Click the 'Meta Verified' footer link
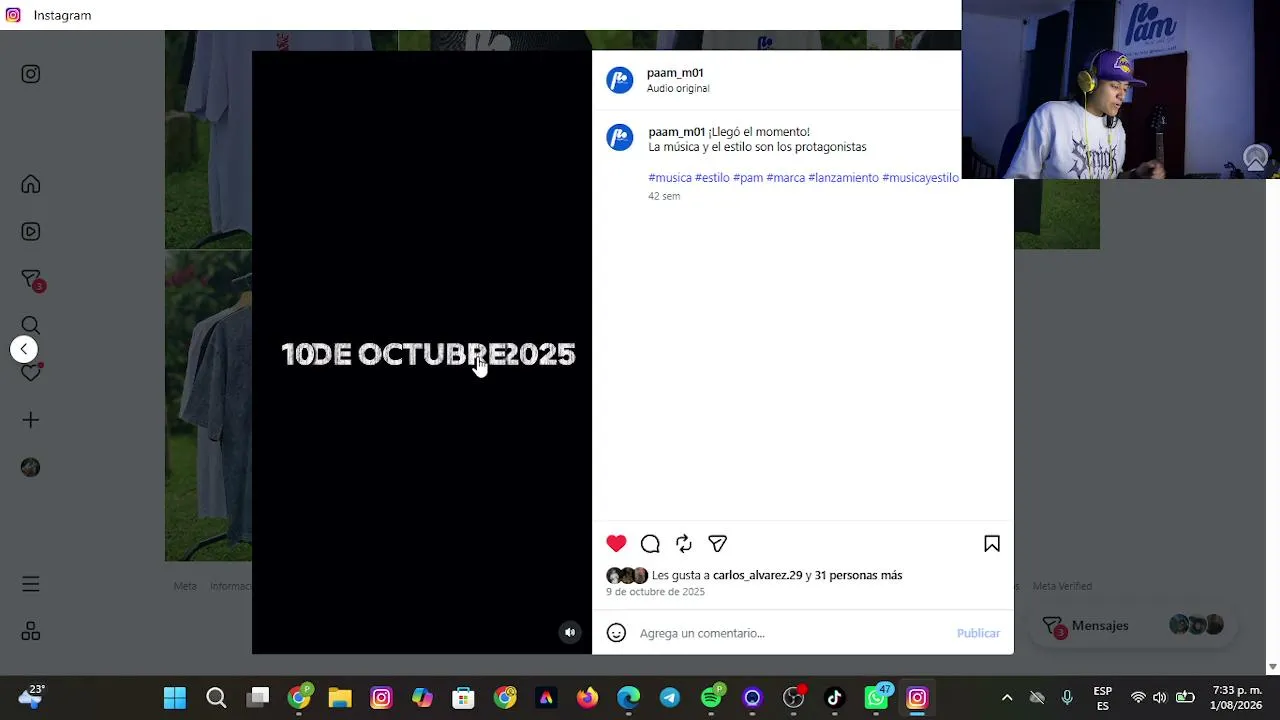 1062,586
